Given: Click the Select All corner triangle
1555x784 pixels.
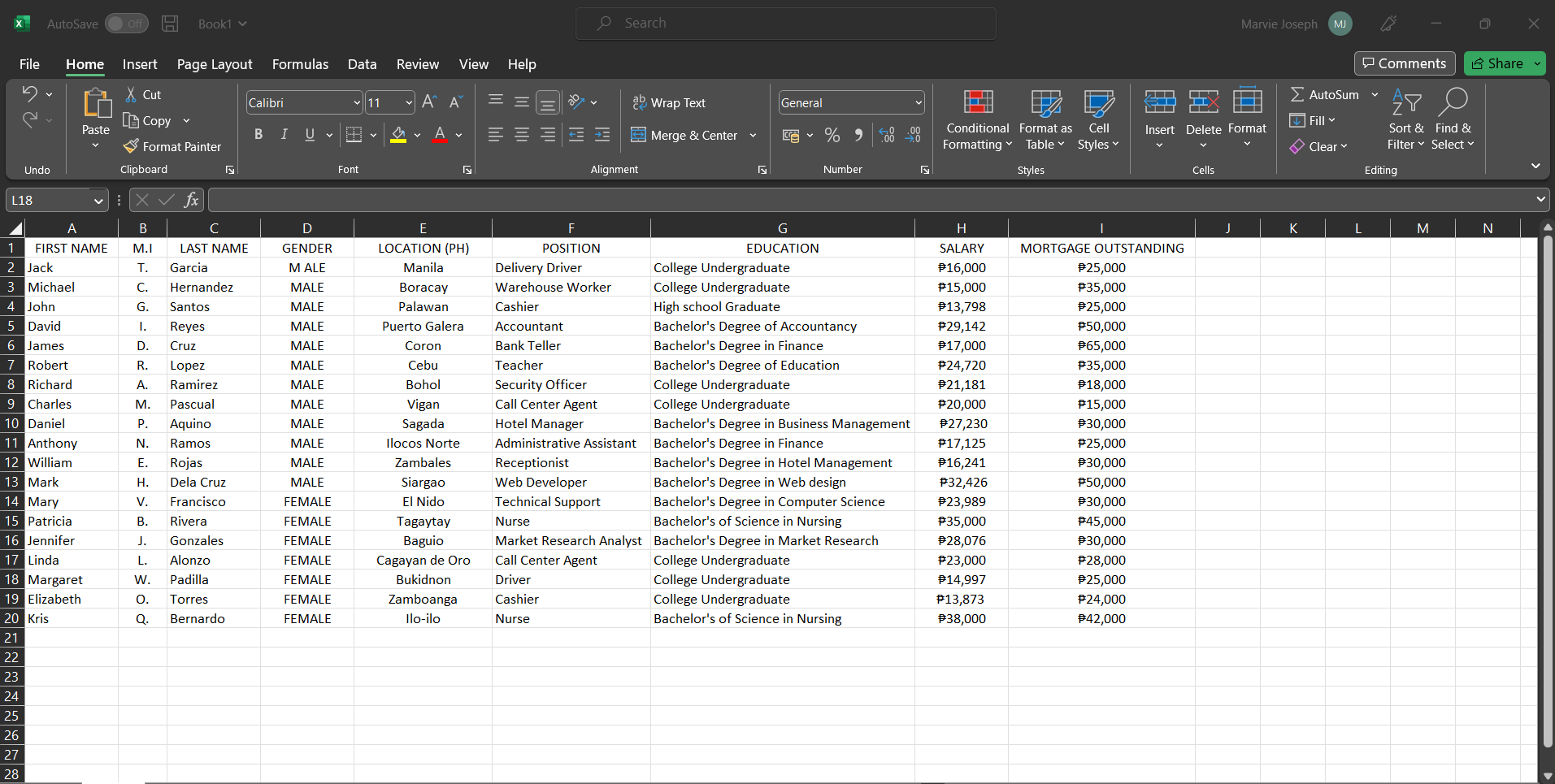Looking at the screenshot, I should pyautogui.click(x=14, y=228).
